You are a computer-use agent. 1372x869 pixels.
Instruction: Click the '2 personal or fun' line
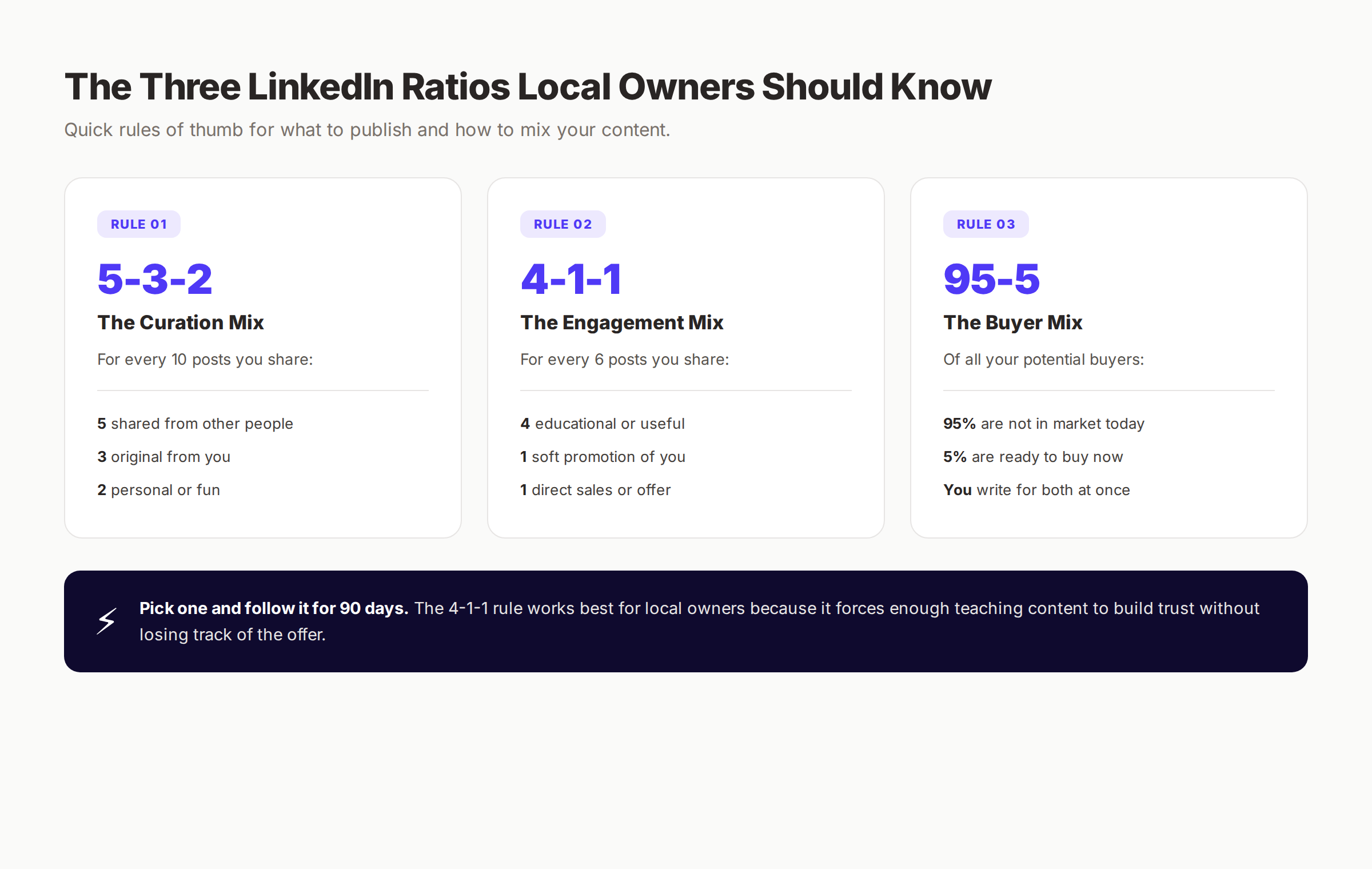tap(158, 490)
